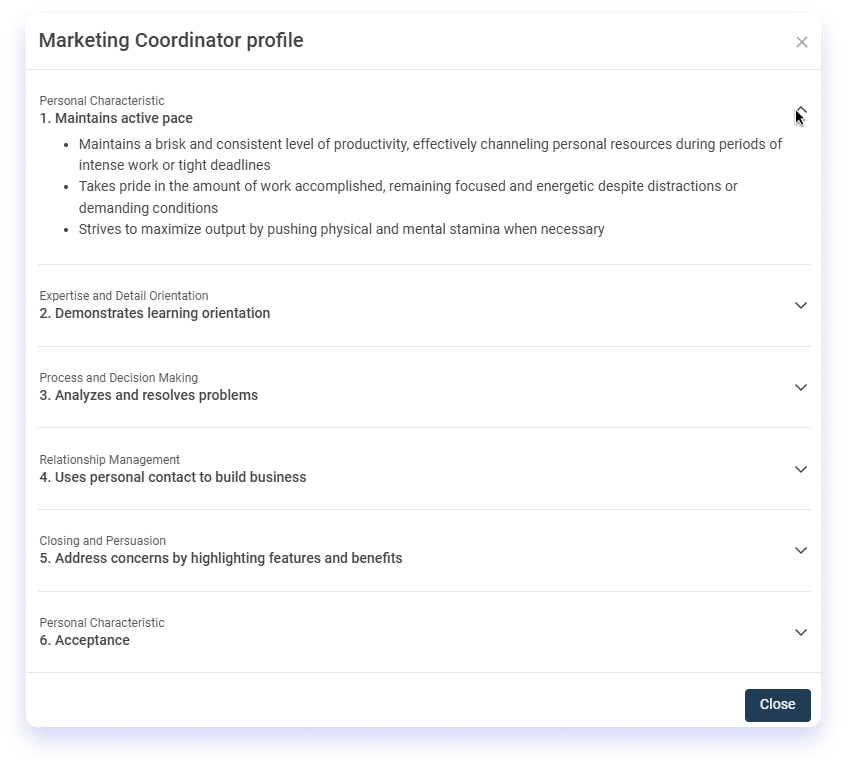This screenshot has height=765, width=847.
Task: Open chevron for Uses personal contact row
Action: click(801, 469)
